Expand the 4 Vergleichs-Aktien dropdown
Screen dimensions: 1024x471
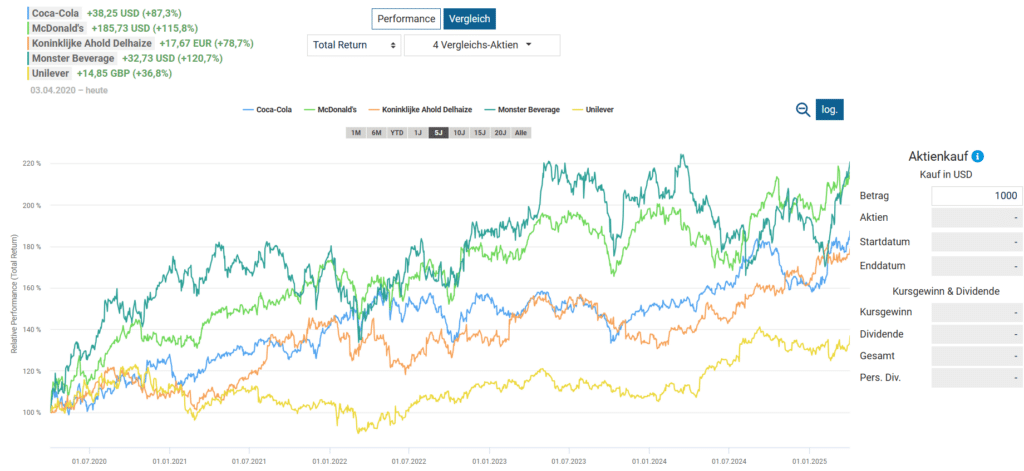482,45
